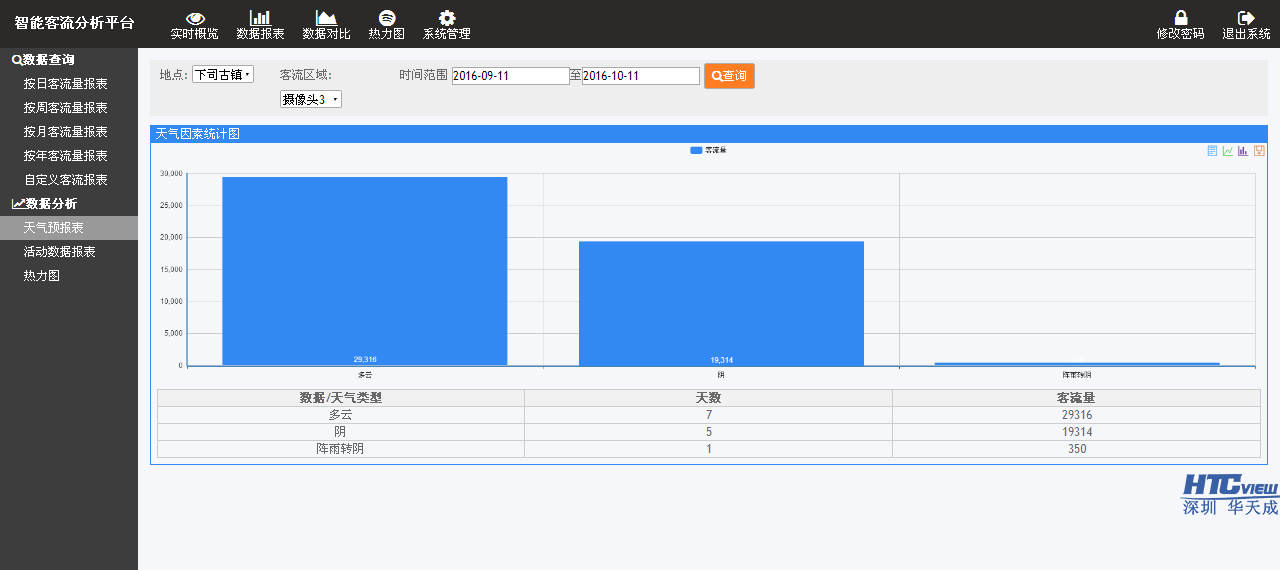
Task: Save chart as image icon
Action: 1259,151
